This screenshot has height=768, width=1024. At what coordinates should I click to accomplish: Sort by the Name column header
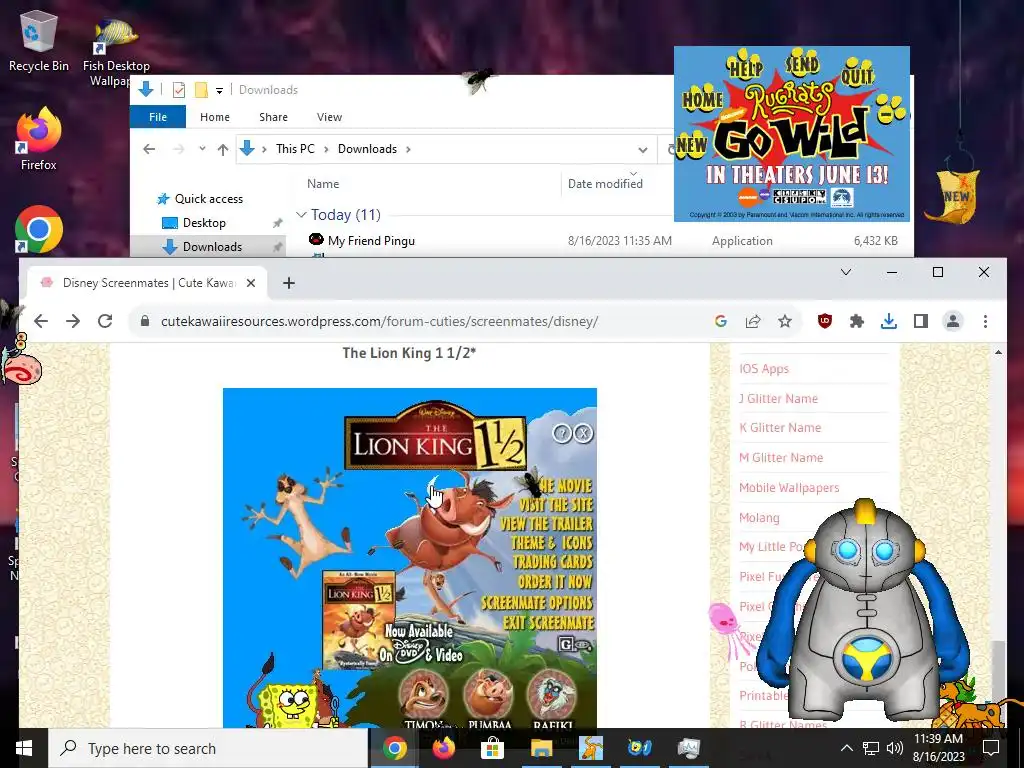(323, 184)
